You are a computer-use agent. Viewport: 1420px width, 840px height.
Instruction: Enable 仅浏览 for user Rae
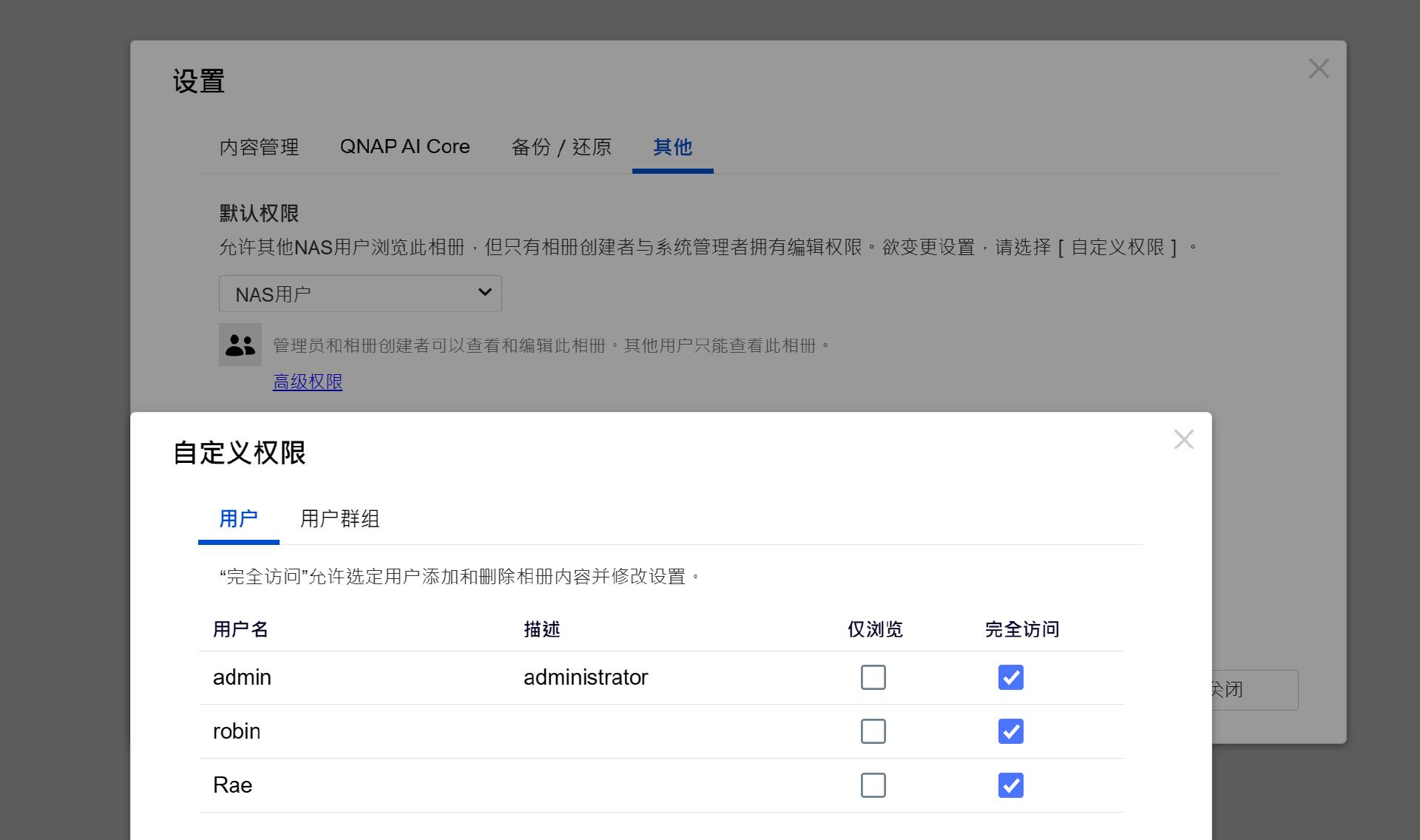coord(873,785)
